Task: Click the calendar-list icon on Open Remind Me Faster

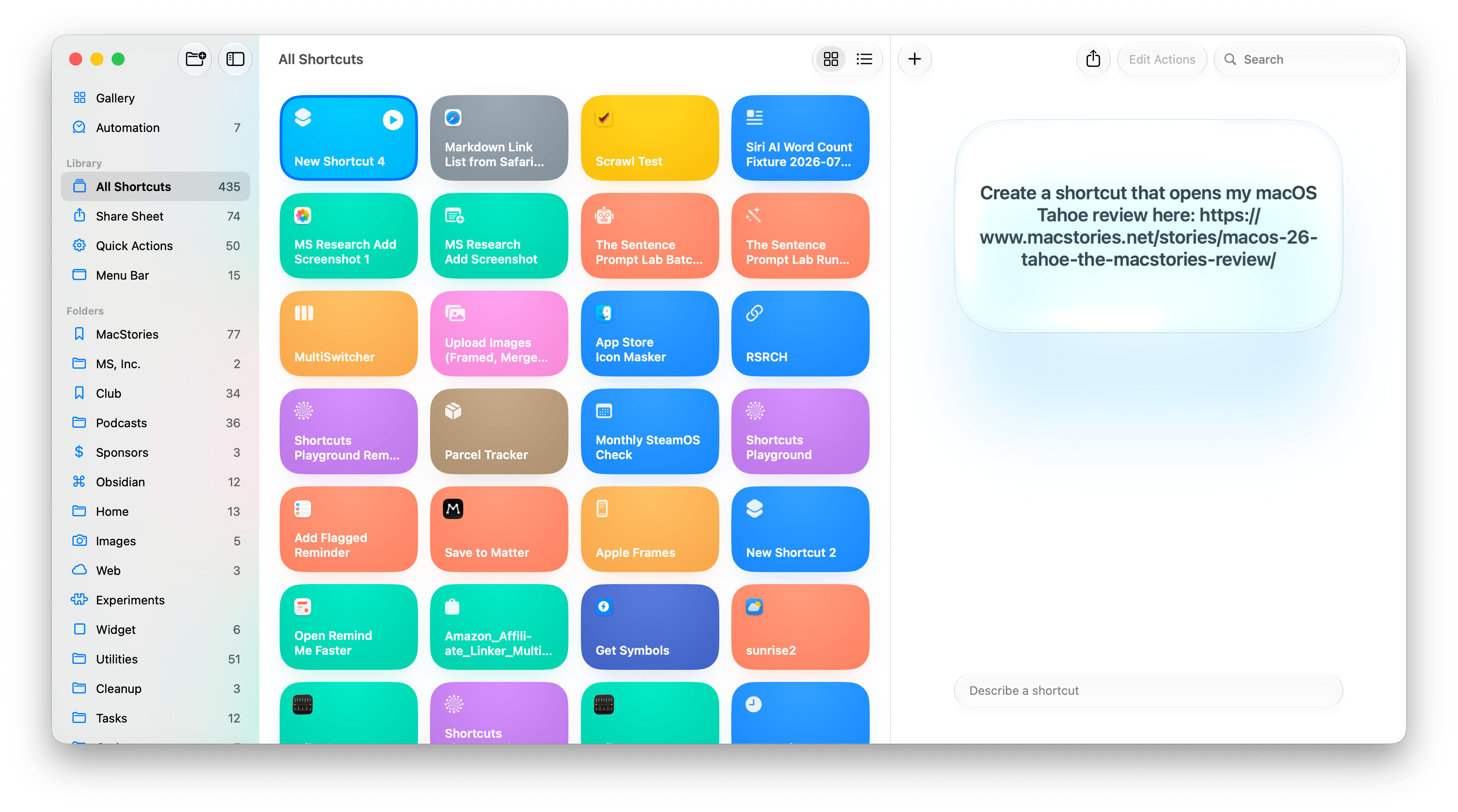Action: [303, 607]
